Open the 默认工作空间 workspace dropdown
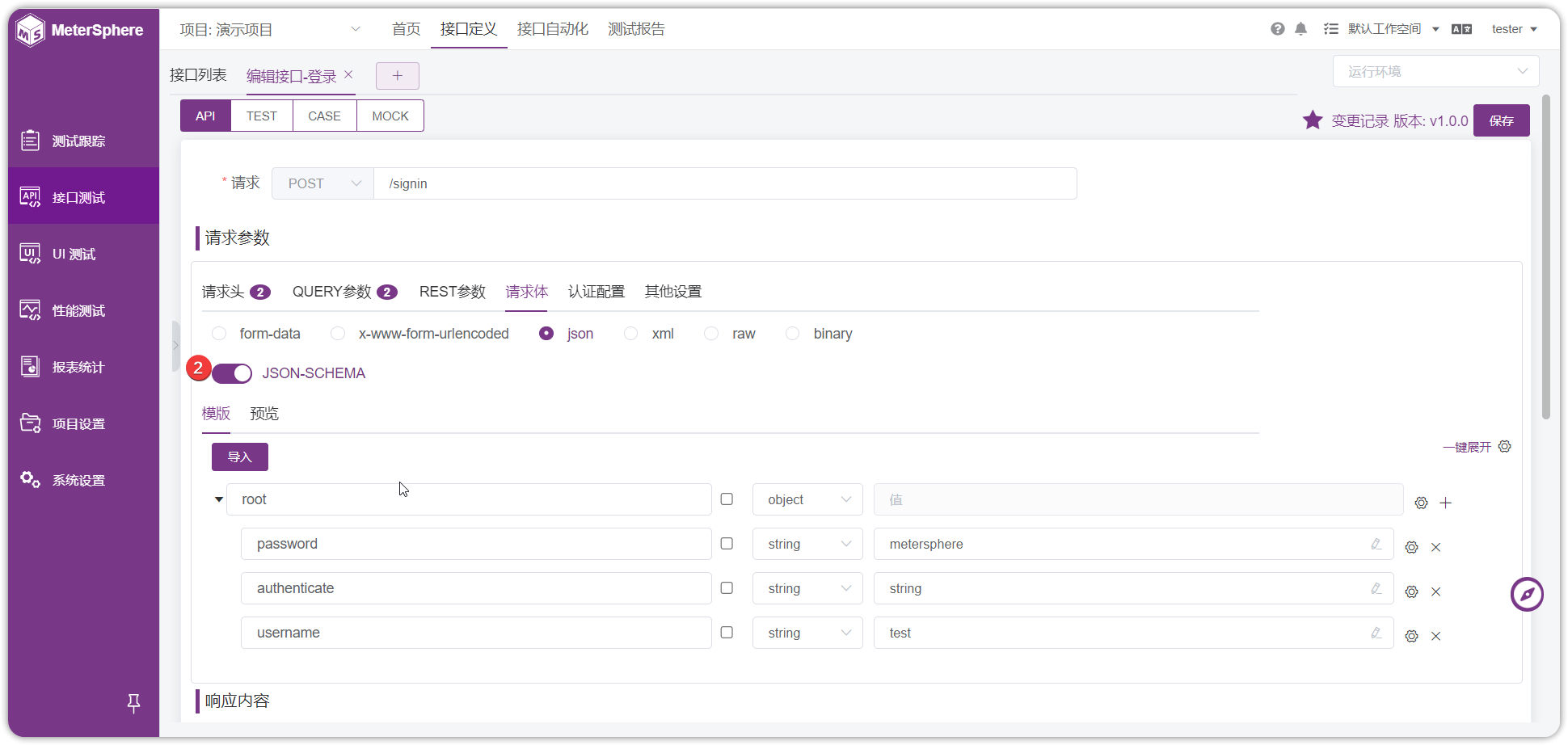 pyautogui.click(x=1393, y=29)
